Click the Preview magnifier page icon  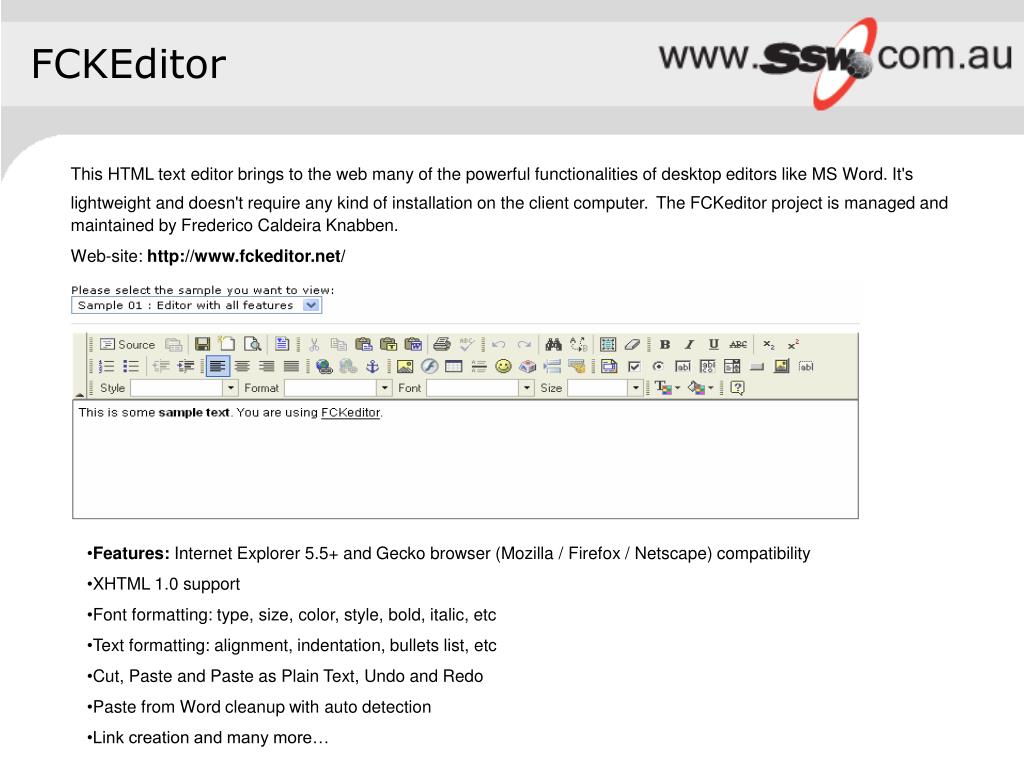tap(252, 344)
